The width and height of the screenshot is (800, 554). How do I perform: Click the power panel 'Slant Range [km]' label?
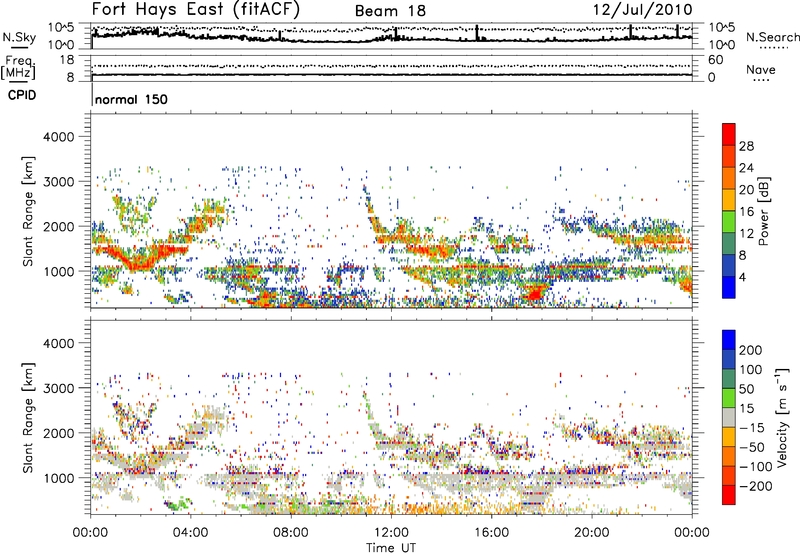point(28,211)
